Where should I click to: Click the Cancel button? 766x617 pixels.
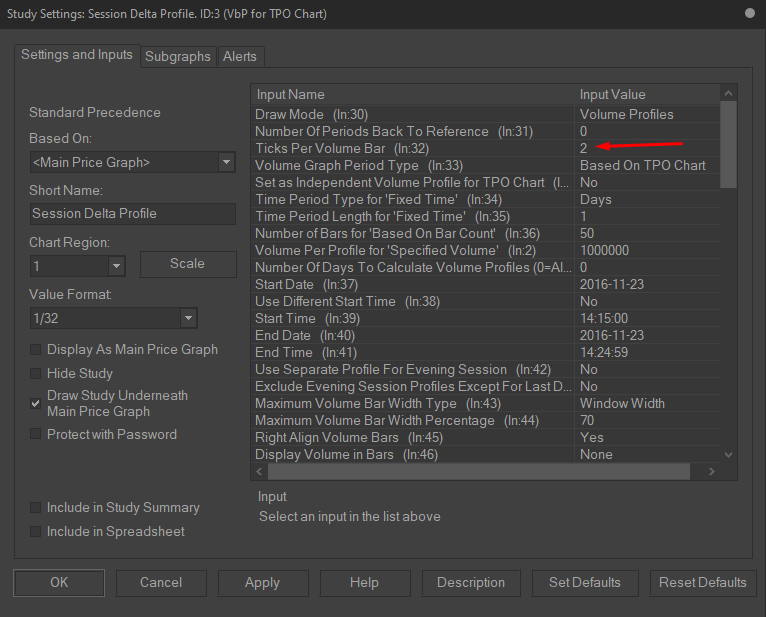pyautogui.click(x=161, y=583)
